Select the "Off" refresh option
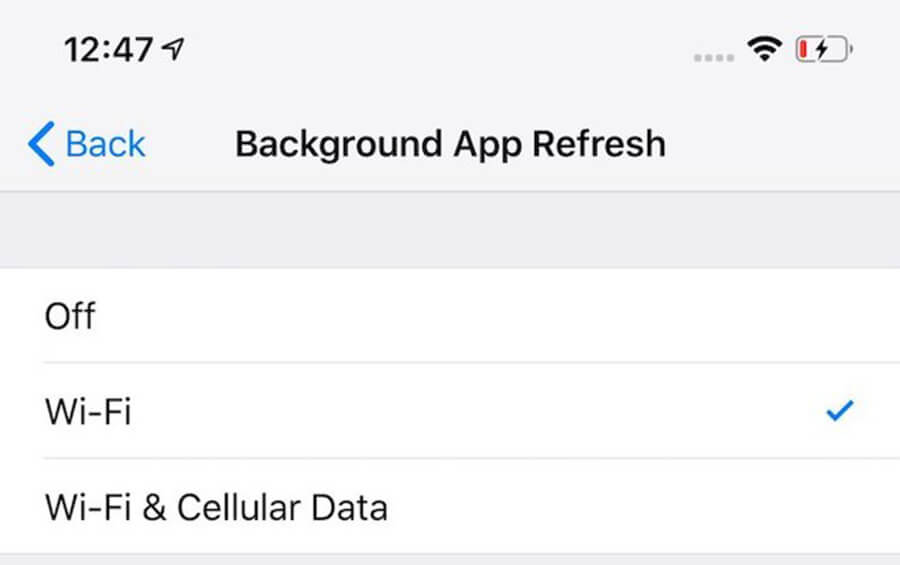This screenshot has height=565, width=900. pos(70,316)
